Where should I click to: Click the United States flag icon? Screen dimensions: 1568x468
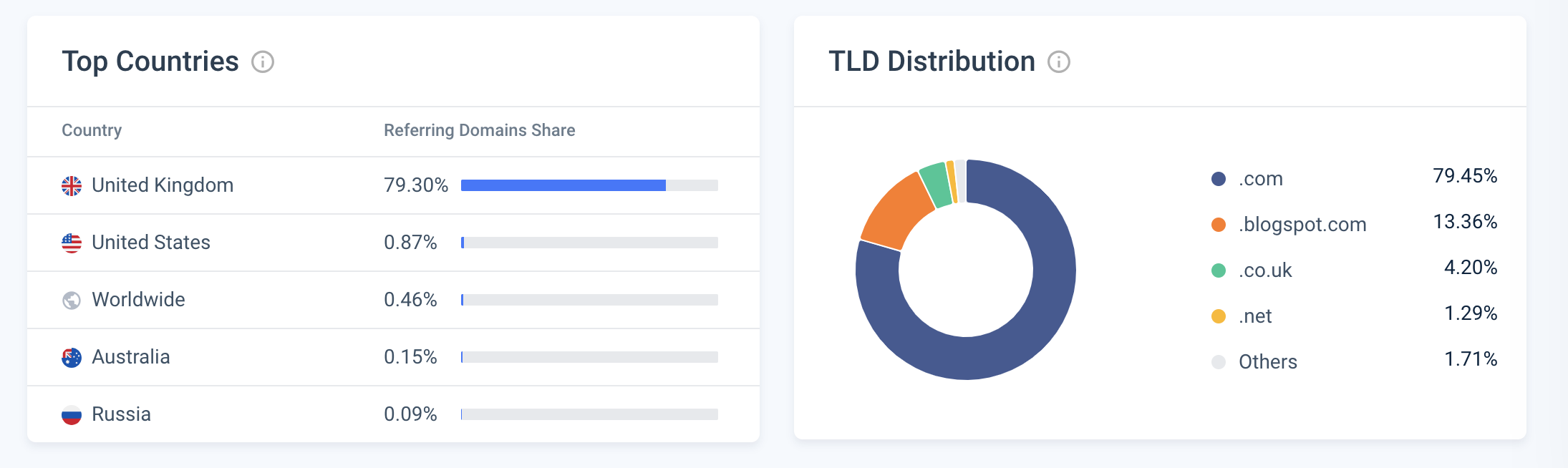[72, 243]
